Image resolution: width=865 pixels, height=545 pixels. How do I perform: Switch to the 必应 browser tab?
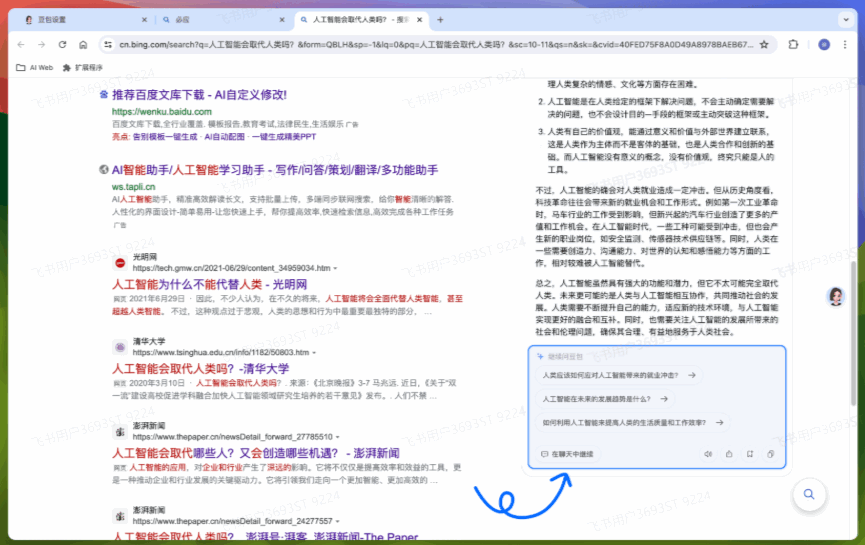[x=207, y=19]
